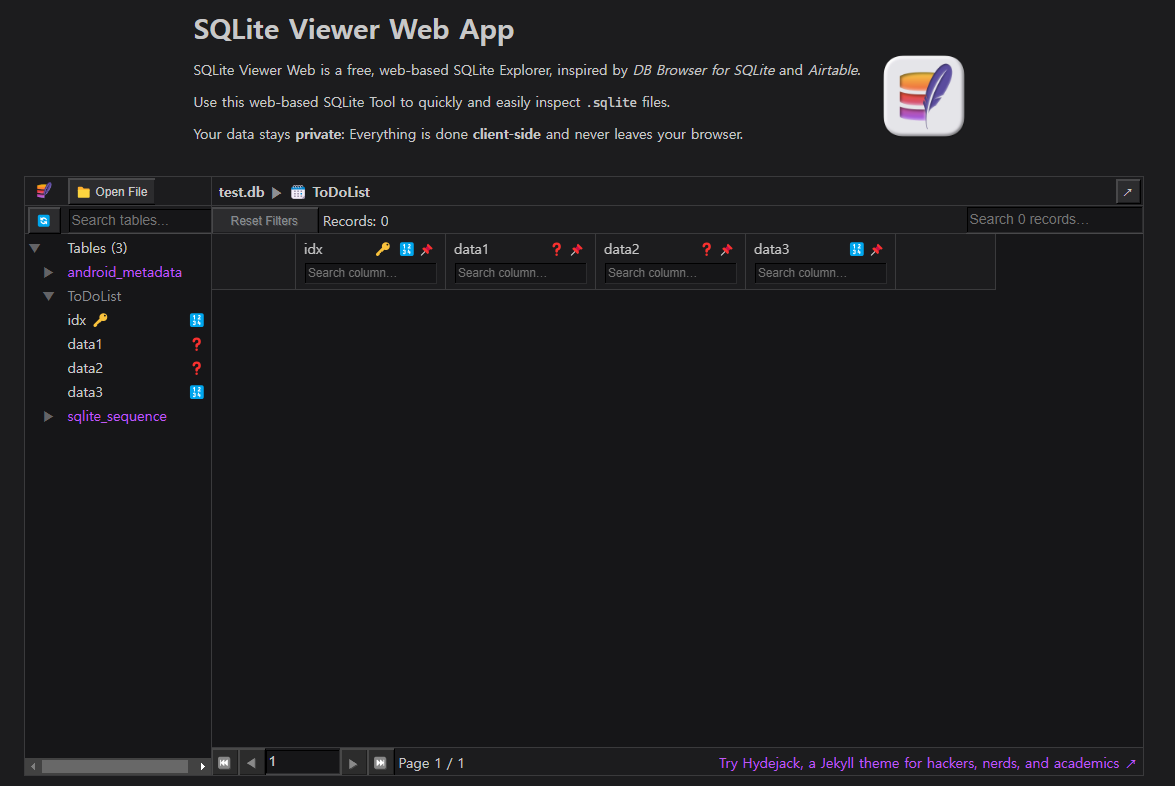Click integer type icon in data3 header

coord(857,249)
